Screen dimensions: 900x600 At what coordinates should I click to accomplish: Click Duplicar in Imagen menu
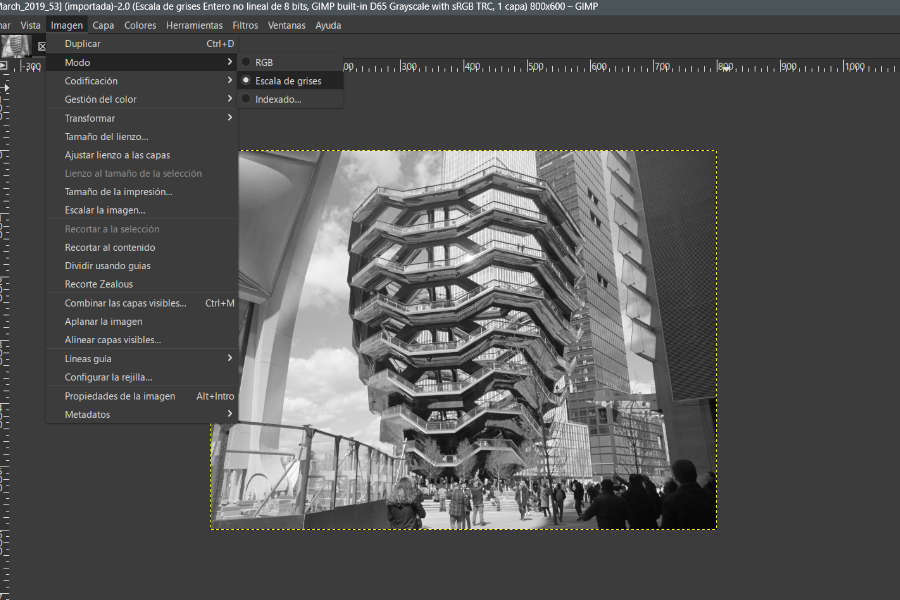click(83, 44)
